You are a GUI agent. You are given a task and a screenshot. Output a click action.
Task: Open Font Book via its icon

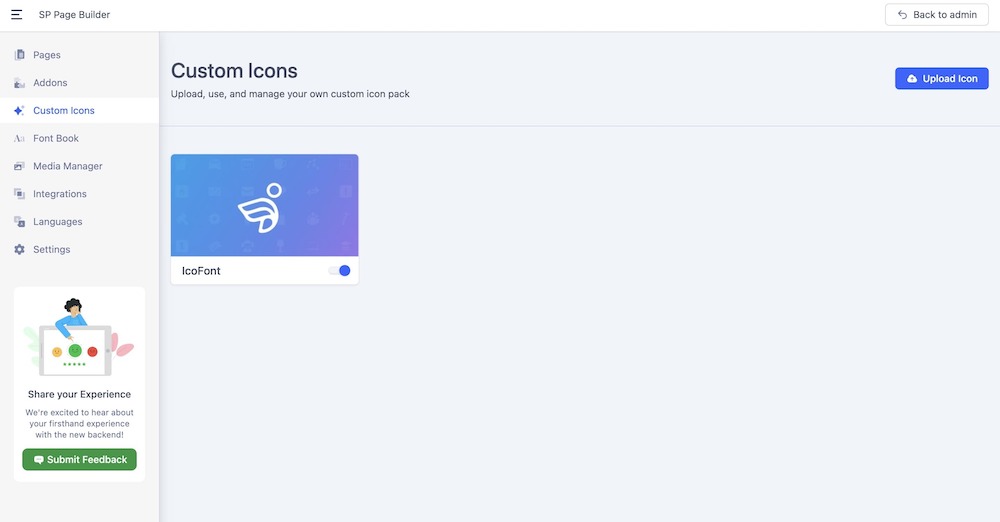click(19, 139)
